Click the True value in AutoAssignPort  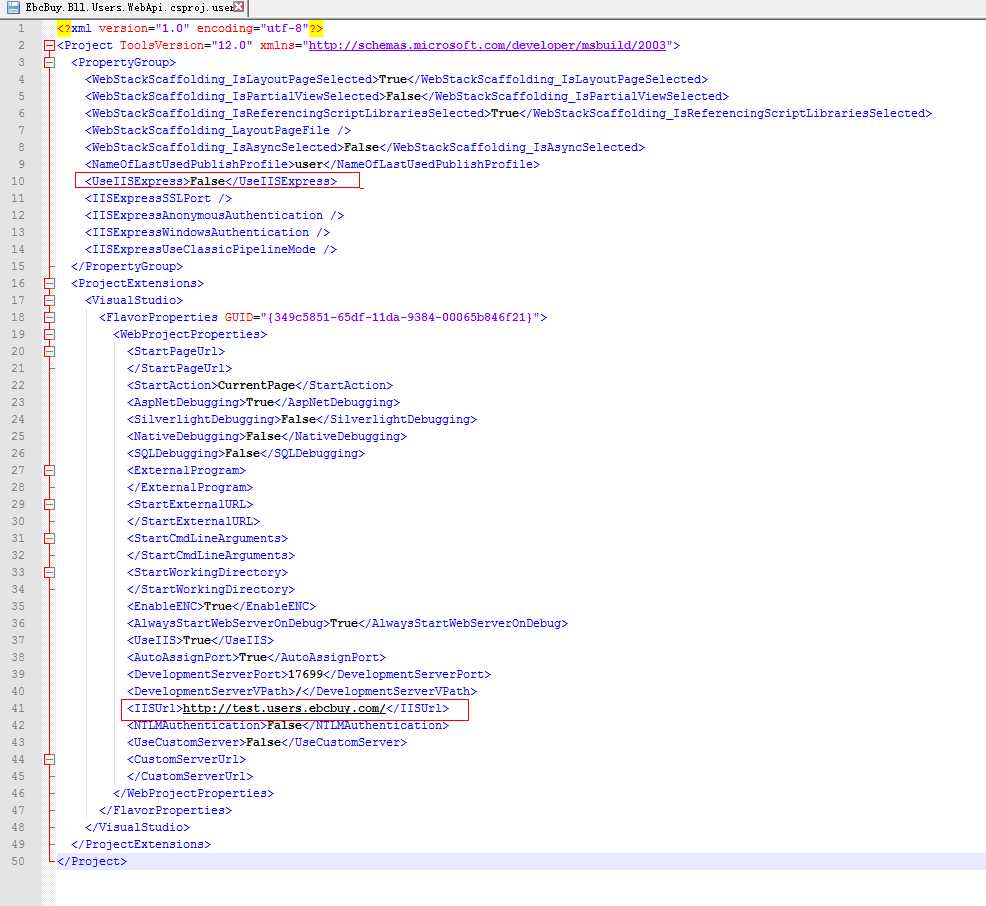[253, 657]
